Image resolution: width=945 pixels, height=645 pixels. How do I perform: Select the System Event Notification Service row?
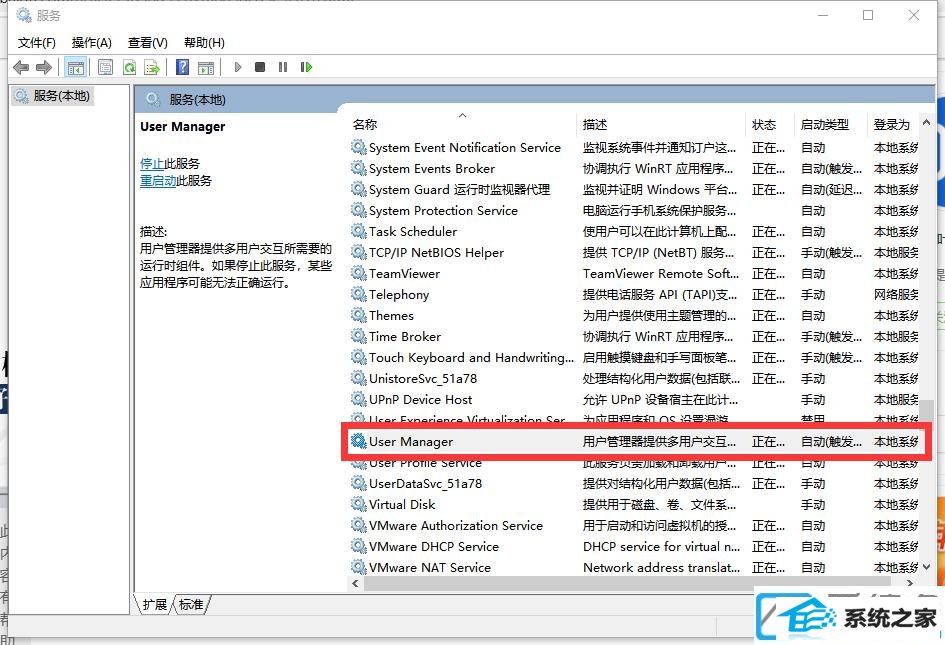(x=634, y=148)
